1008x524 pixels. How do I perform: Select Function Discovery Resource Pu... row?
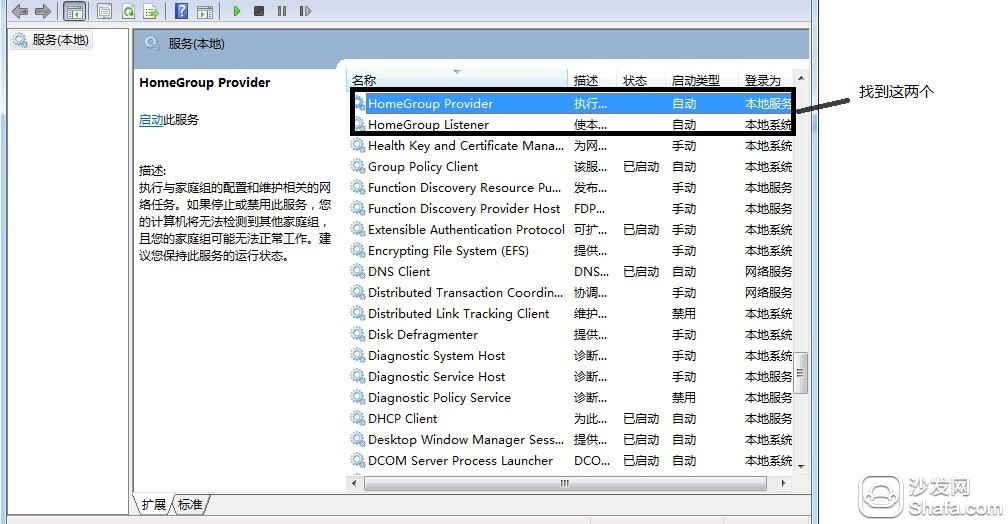click(x=572, y=188)
